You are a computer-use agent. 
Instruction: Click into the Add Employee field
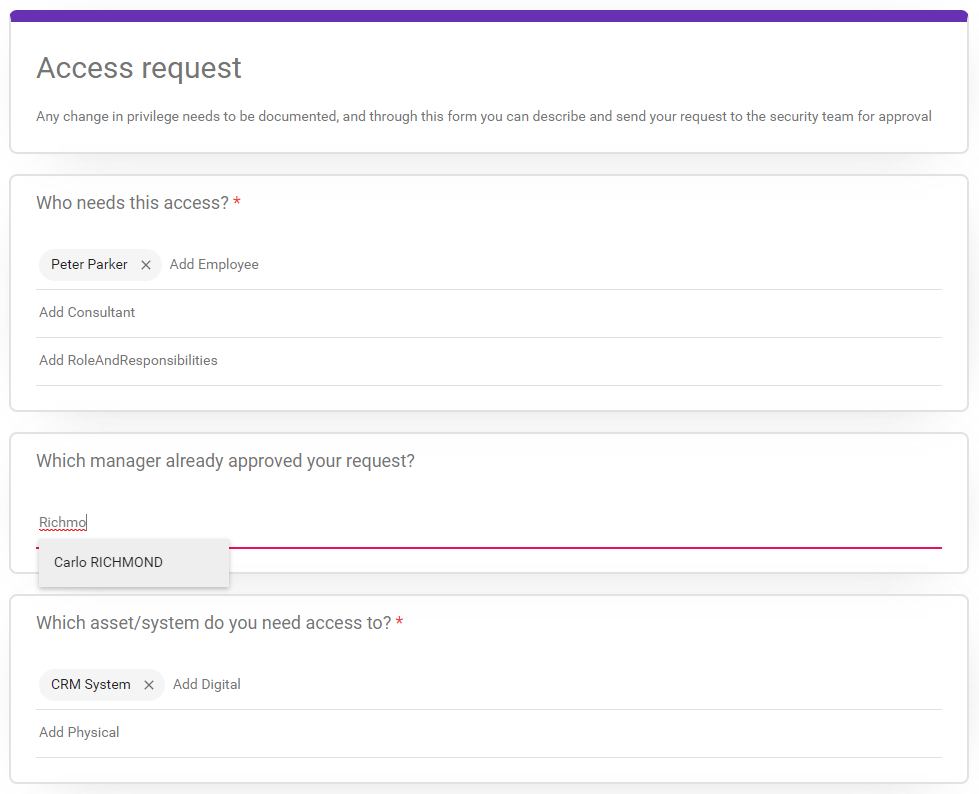click(x=554, y=265)
